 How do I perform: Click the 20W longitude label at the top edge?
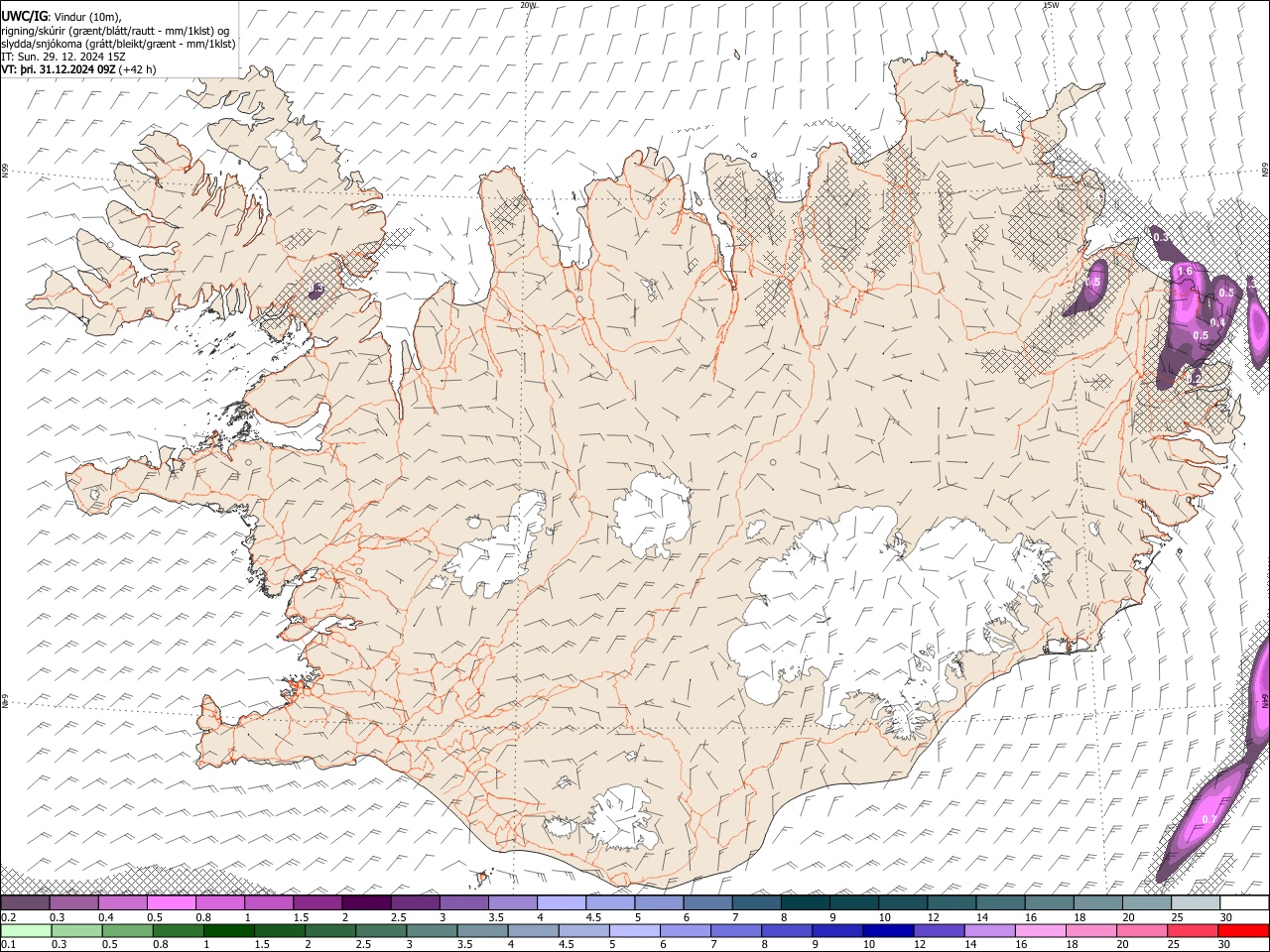(x=528, y=5)
